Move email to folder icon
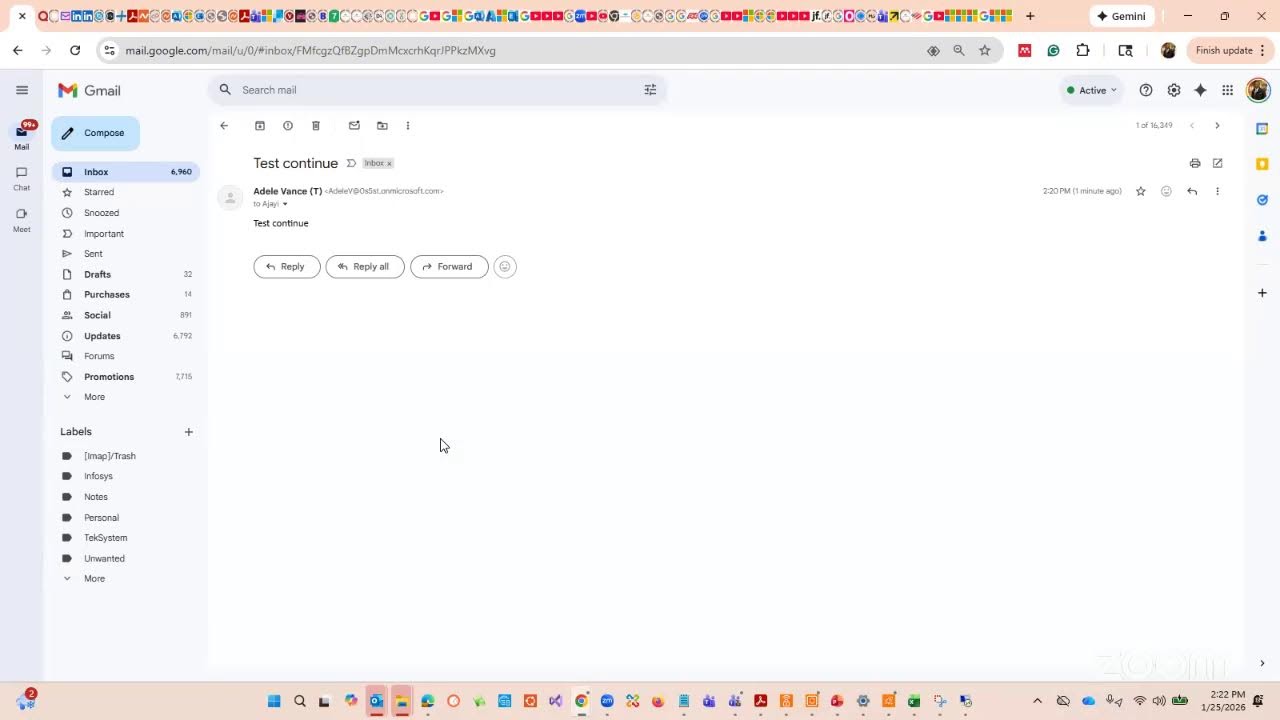The width and height of the screenshot is (1280, 720). pyautogui.click(x=382, y=126)
